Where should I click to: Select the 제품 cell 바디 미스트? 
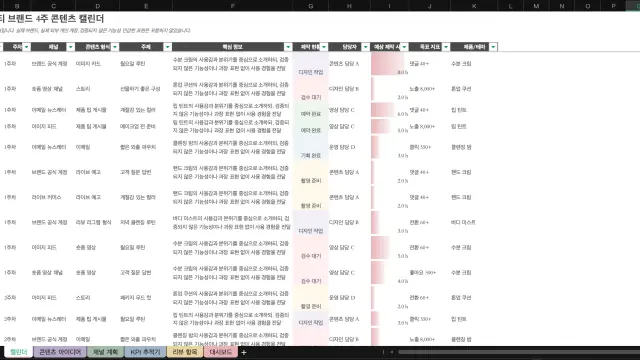[463, 222]
